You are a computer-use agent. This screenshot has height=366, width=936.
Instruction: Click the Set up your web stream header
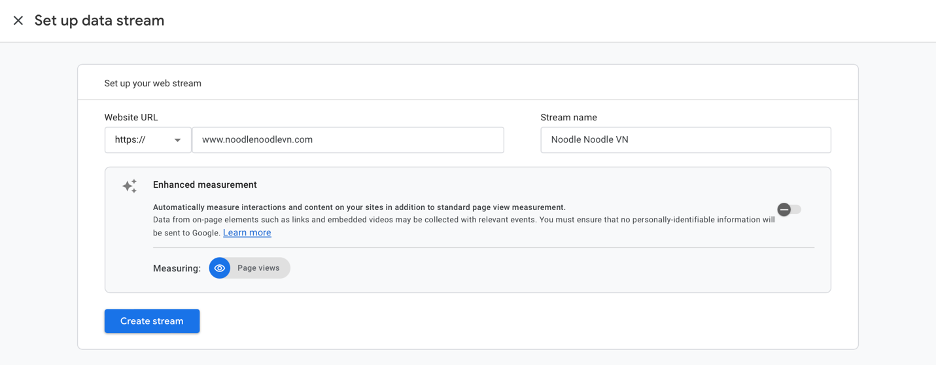[153, 84]
